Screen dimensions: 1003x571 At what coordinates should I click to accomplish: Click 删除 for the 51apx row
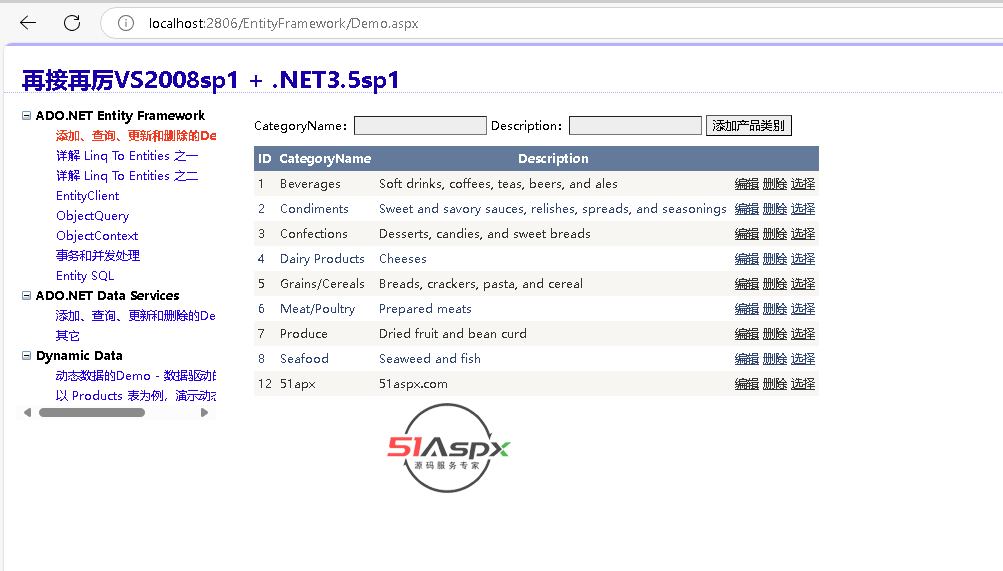pyautogui.click(x=775, y=384)
